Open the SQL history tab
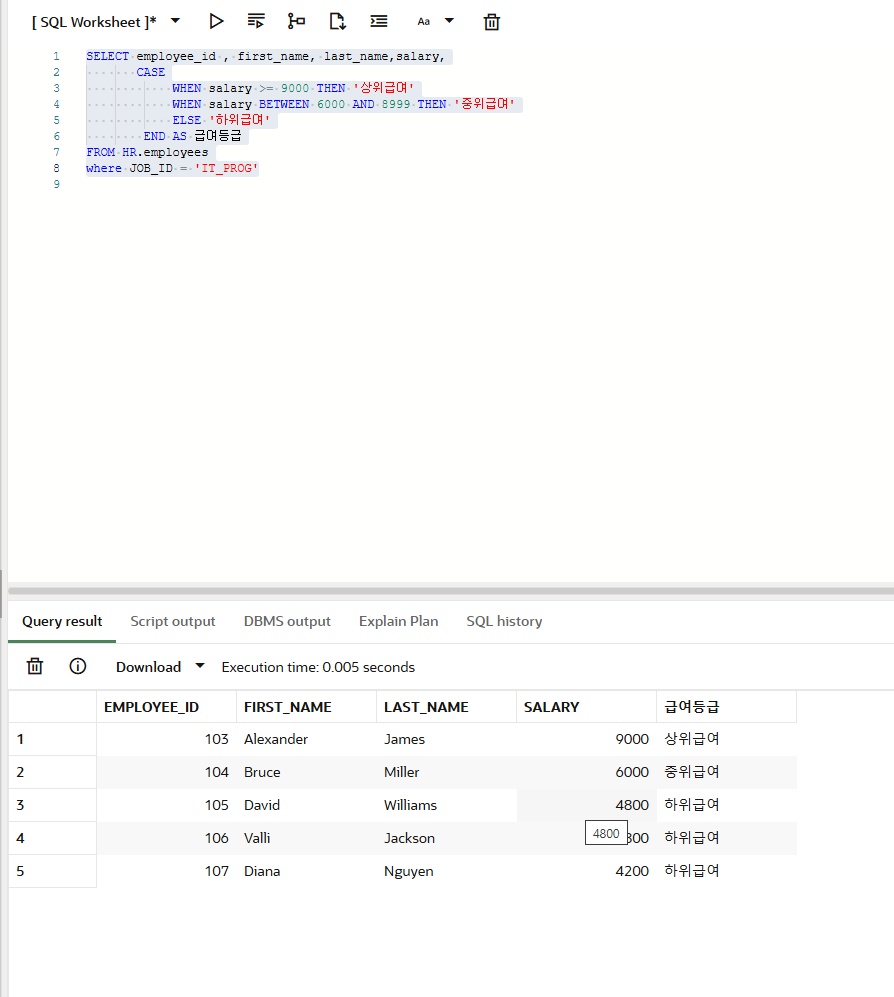Screen dimensions: 894x997 tap(504, 621)
